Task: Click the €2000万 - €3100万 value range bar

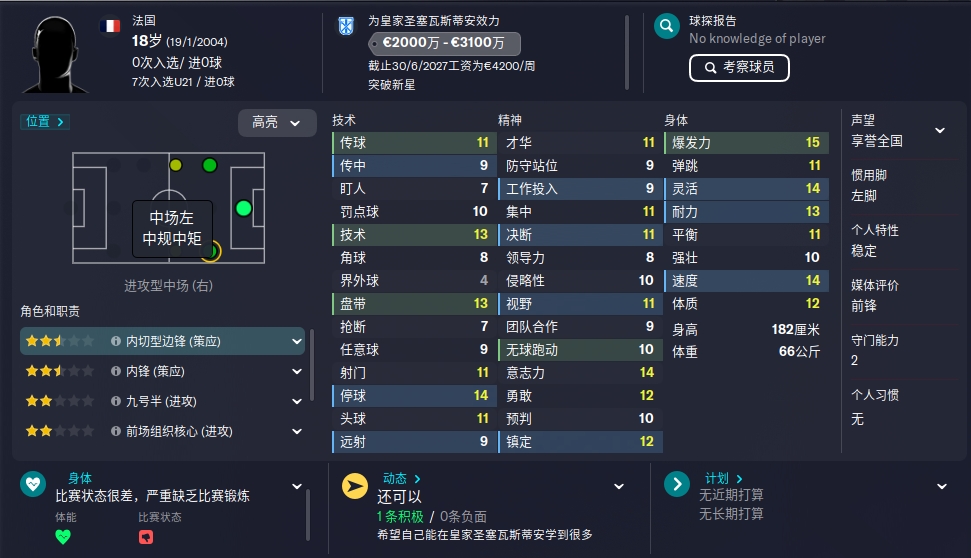Action: 445,43
